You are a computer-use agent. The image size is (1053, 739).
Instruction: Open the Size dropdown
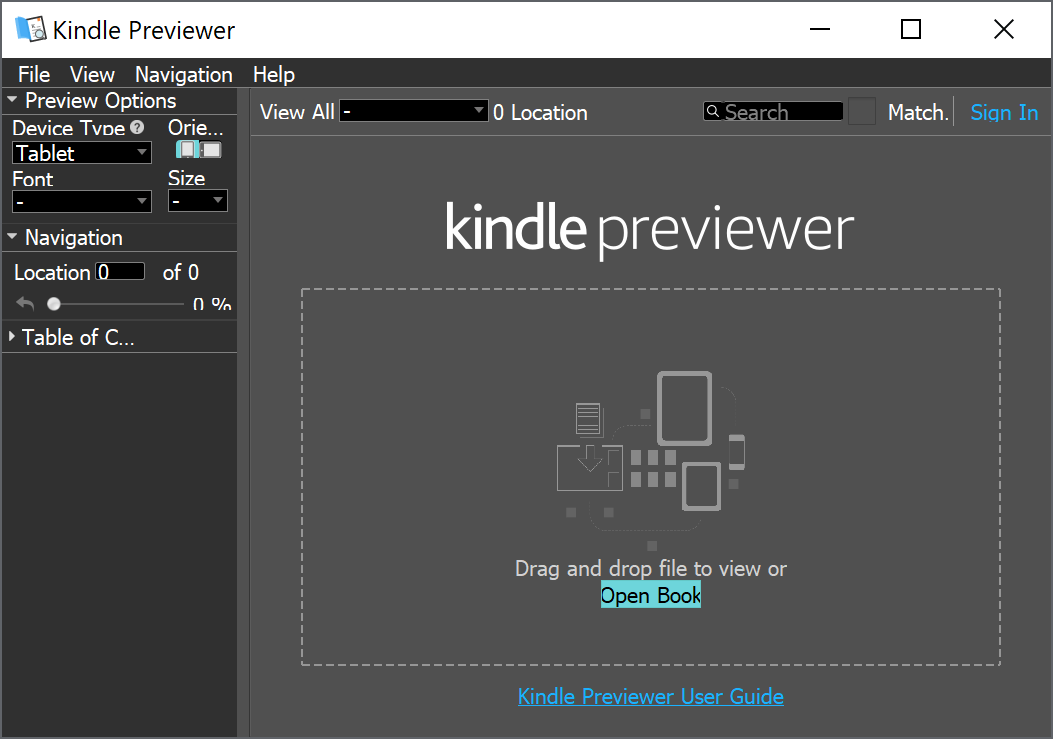point(197,200)
